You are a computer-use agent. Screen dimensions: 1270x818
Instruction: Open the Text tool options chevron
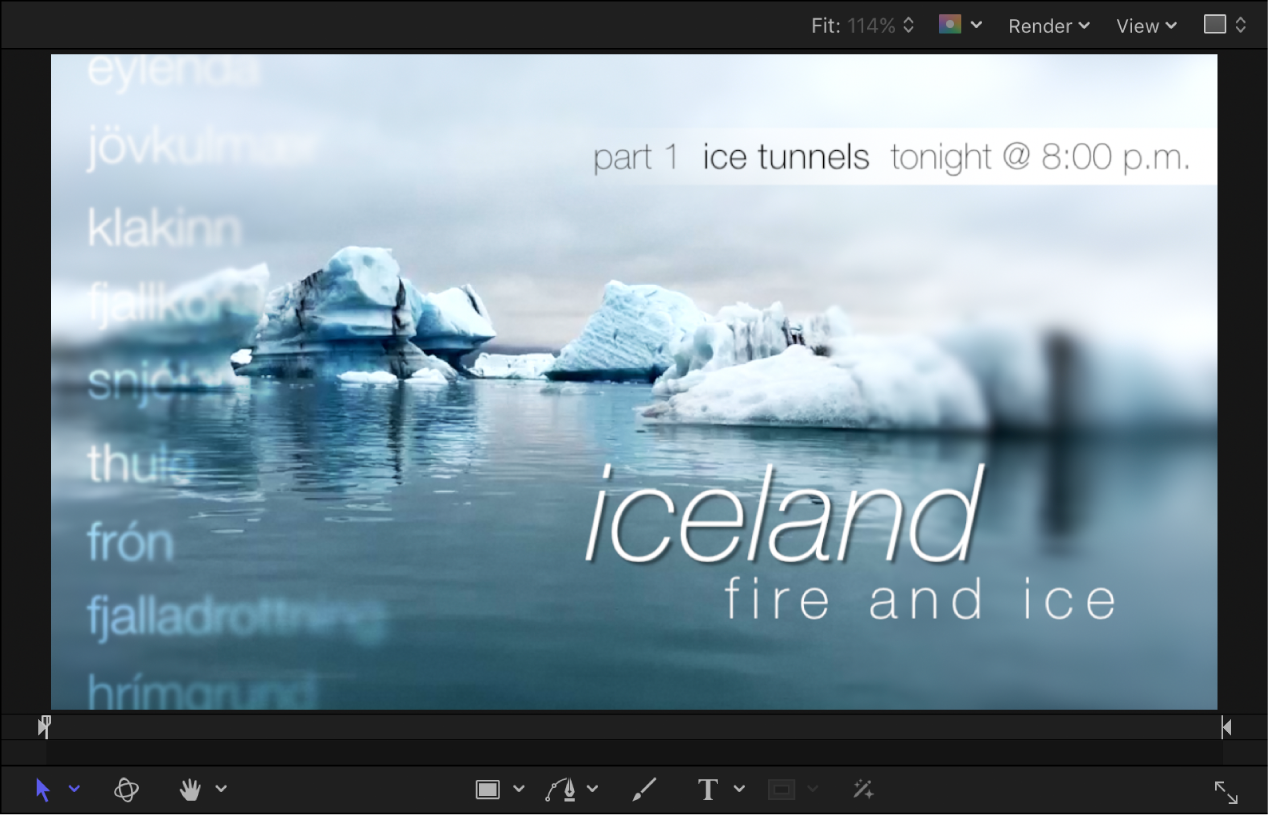pos(740,789)
